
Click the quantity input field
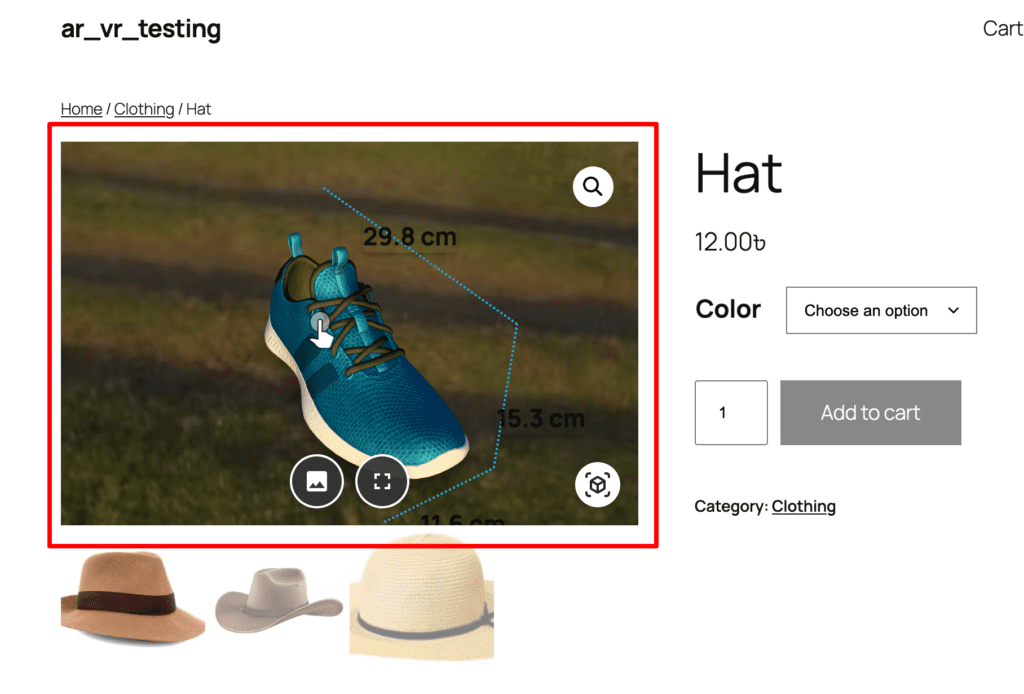(x=731, y=412)
